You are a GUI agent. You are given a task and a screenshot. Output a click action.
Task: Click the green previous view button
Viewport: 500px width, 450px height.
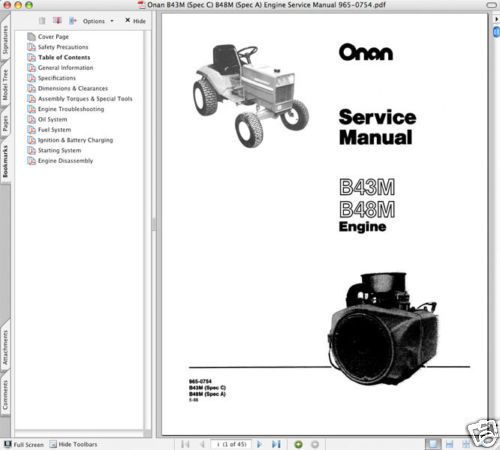coord(299,444)
